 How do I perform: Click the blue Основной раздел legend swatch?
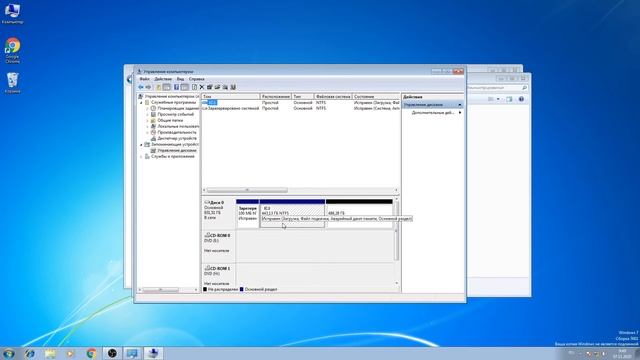(241, 289)
